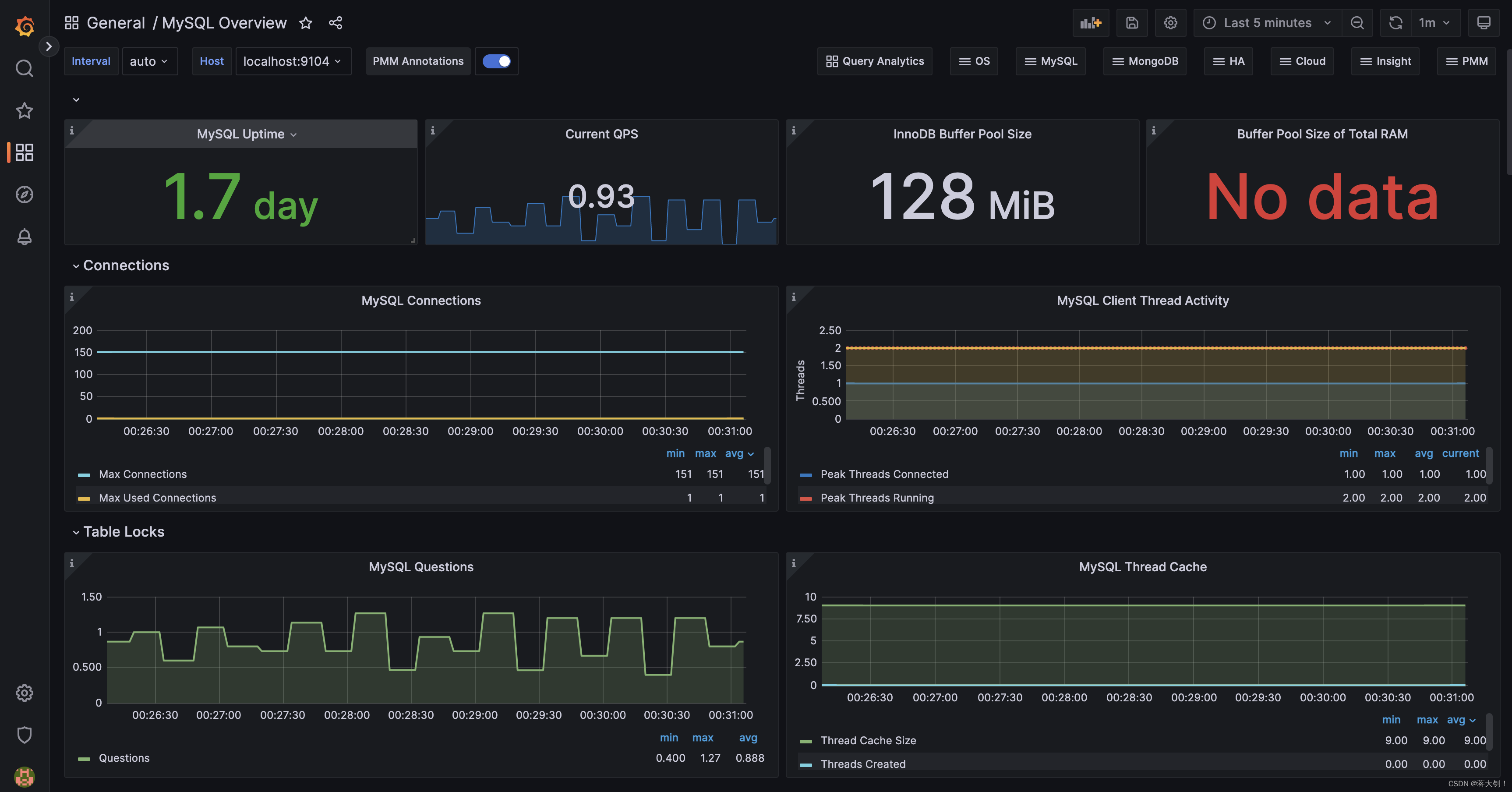Click the Current QPS sparkline graph
Viewport: 1512px width, 792px height.
point(601,221)
